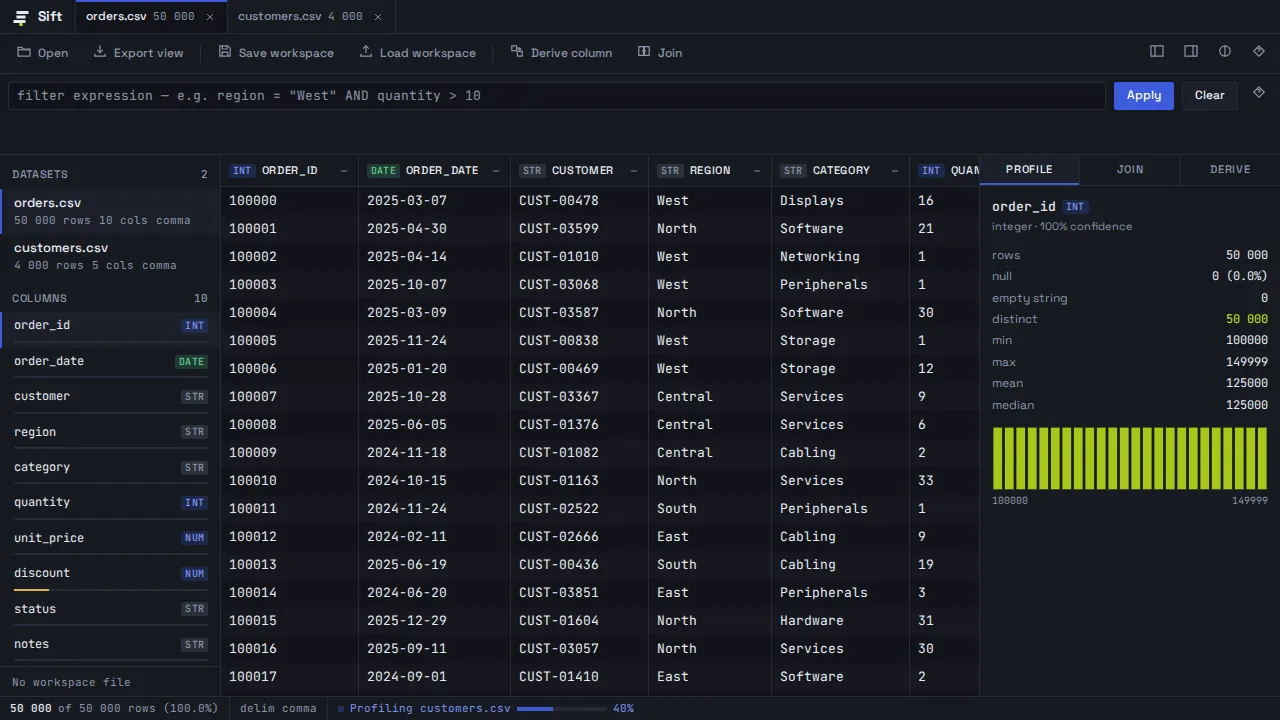1280x720 pixels.
Task: Select the Displays category cell
Action: point(840,200)
